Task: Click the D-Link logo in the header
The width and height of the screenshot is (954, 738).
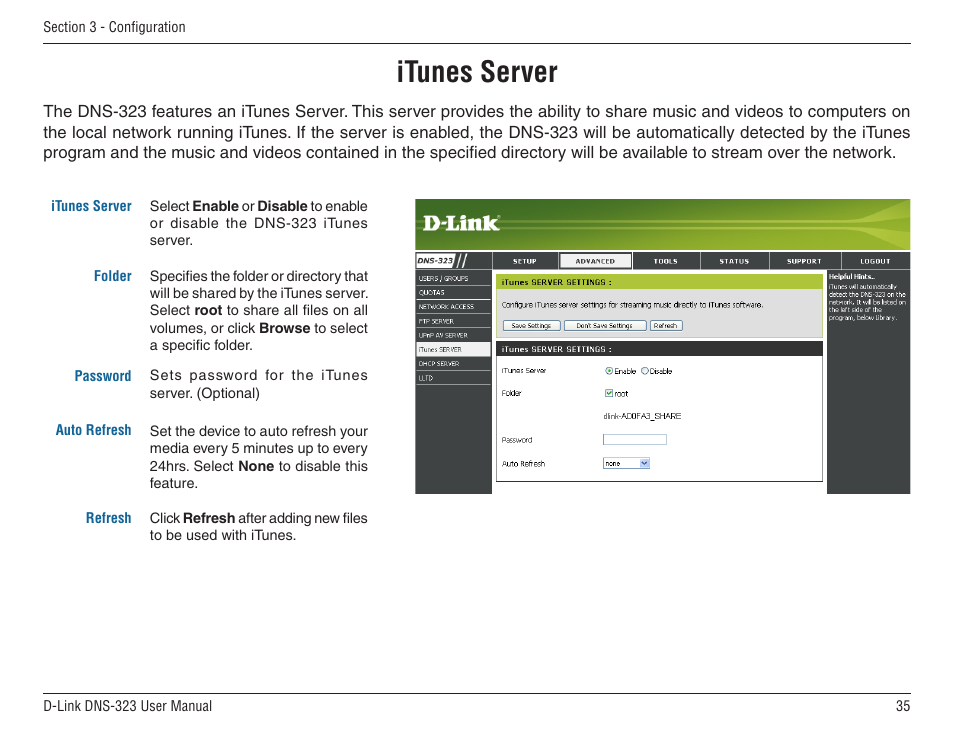Action: (x=461, y=223)
